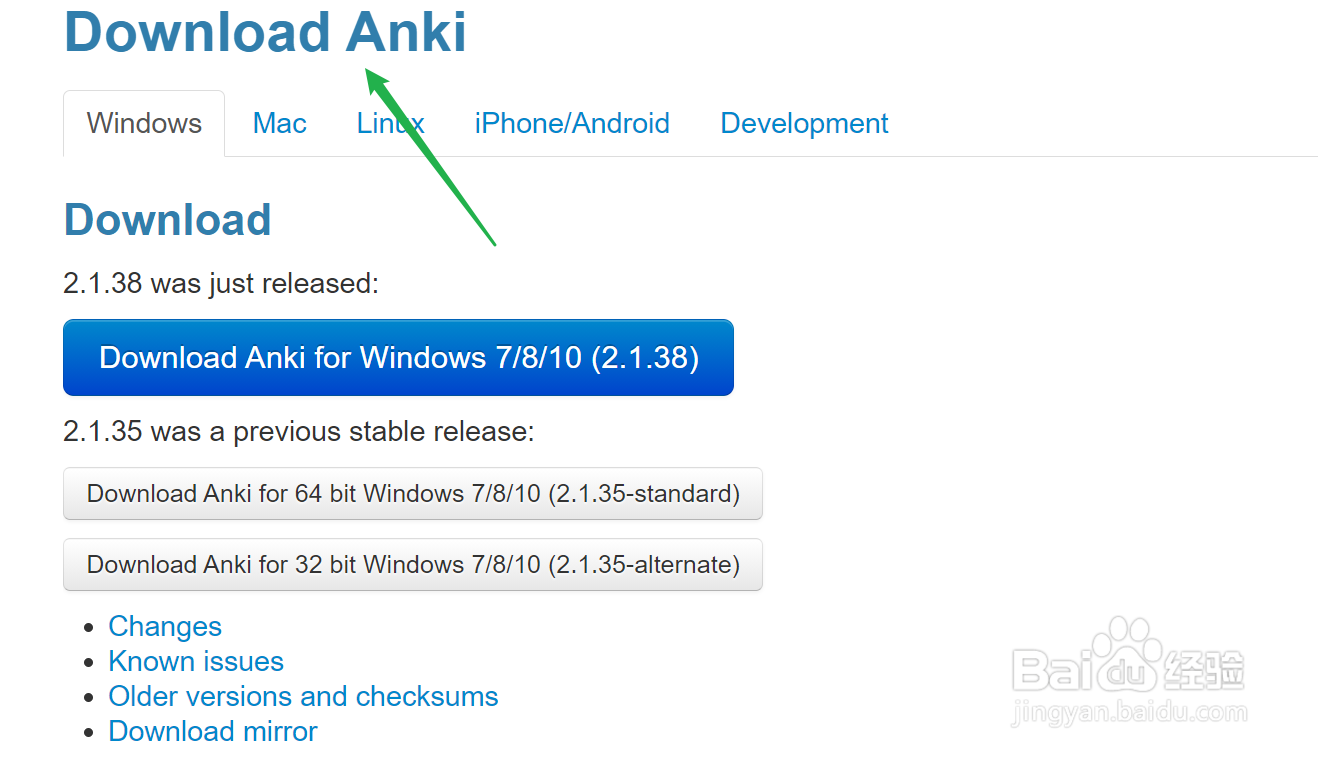Click the jingyan.baidu.com watermark text
Screen dimensions: 1318x757
[1130, 714]
